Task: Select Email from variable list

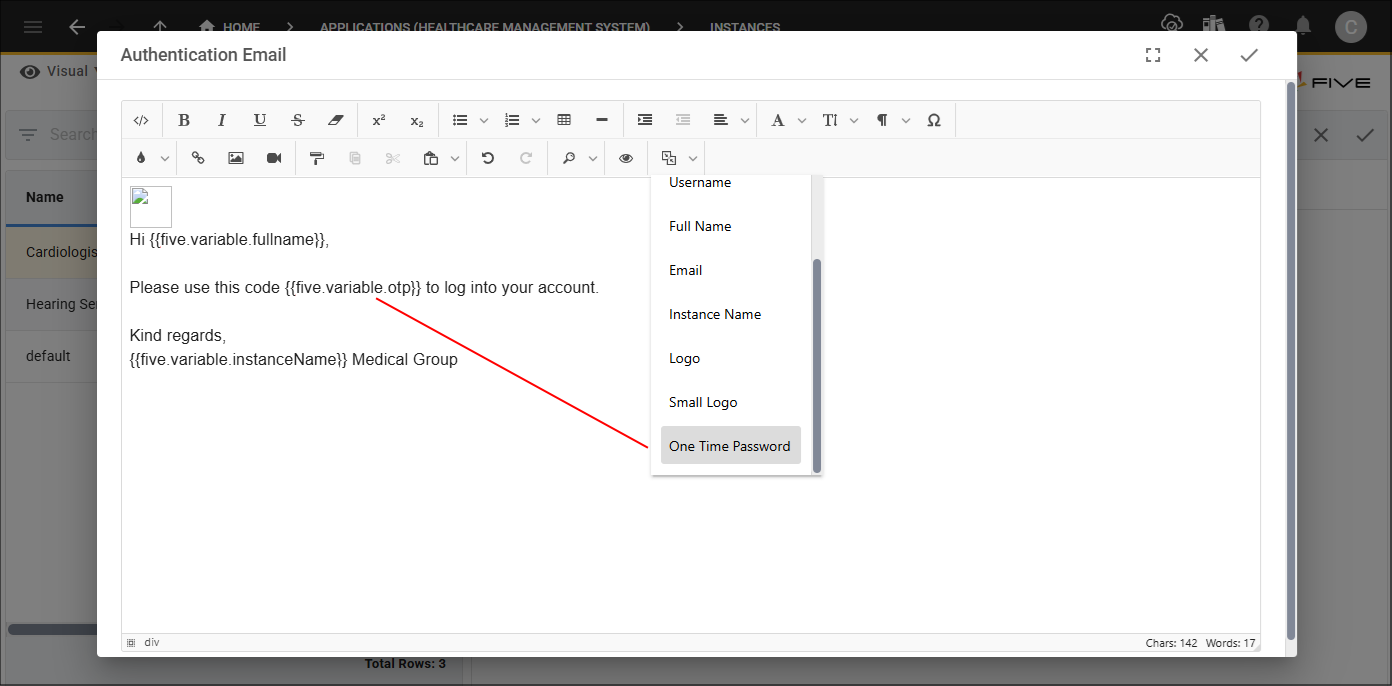Action: point(731,270)
